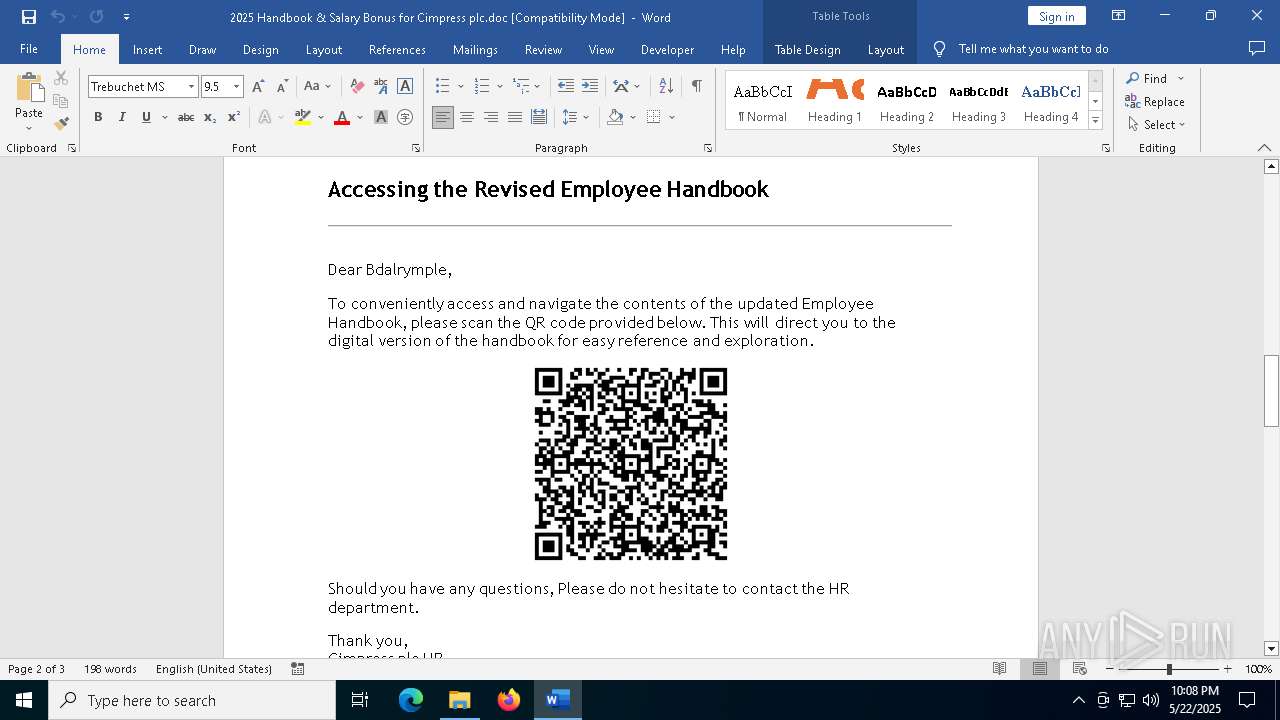
Task: Open the Clipboard pane launcher
Action: pos(72,148)
